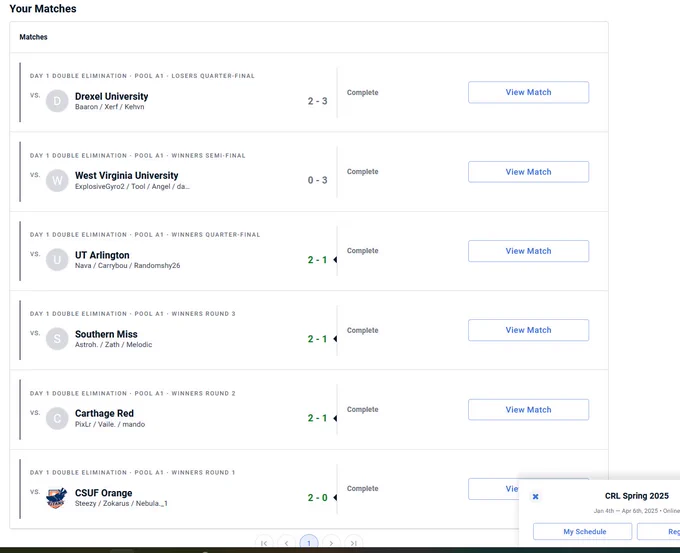The height and width of the screenshot is (553, 680).
Task: Click the Southern Miss team avatar
Action: [57, 339]
